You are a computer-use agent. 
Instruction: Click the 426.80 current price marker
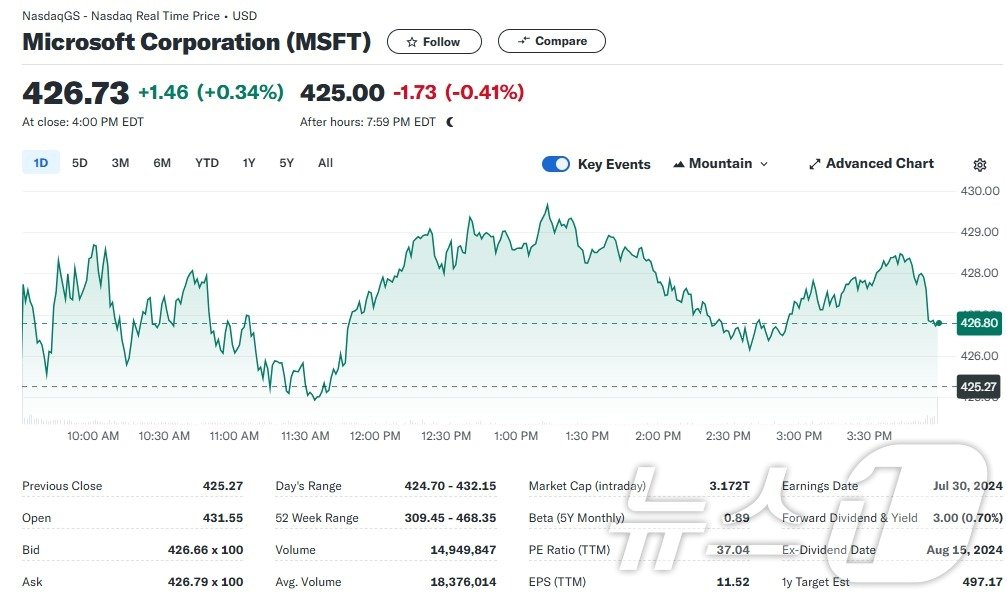978,323
